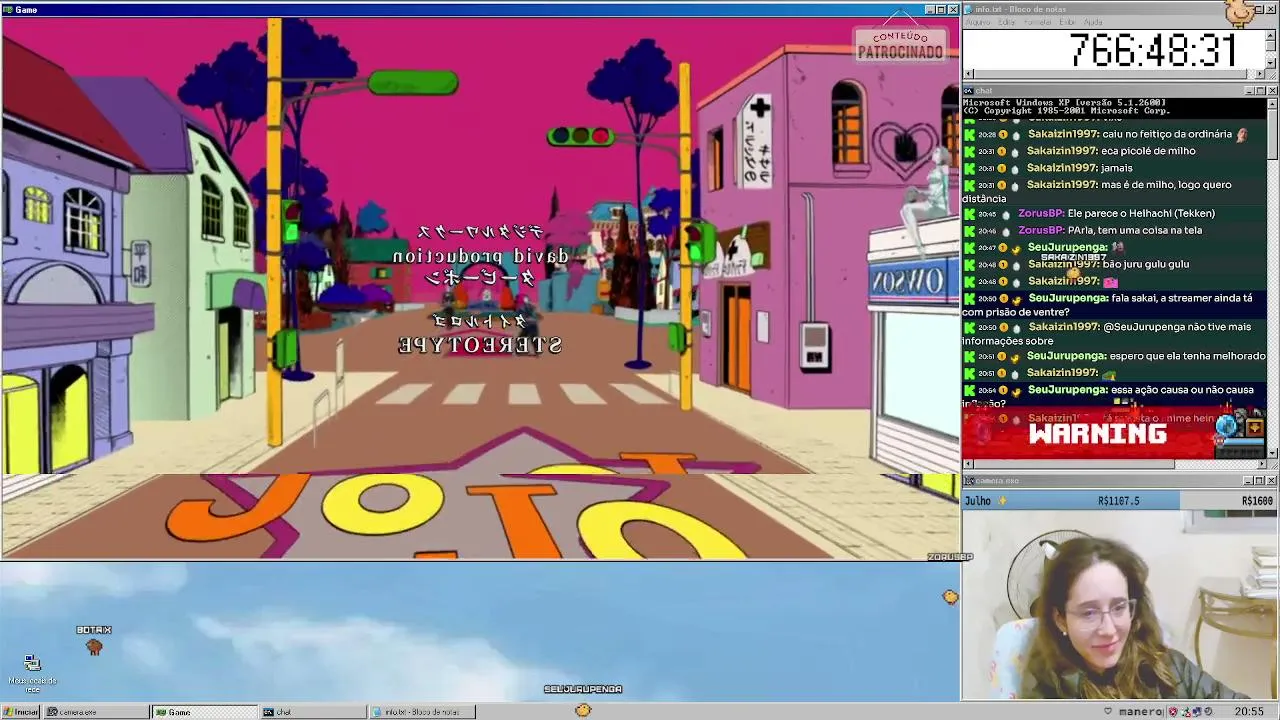The image size is (1280, 720).
Task: Click chat horizontal scrollbar right arrow
Action: coord(1262,464)
